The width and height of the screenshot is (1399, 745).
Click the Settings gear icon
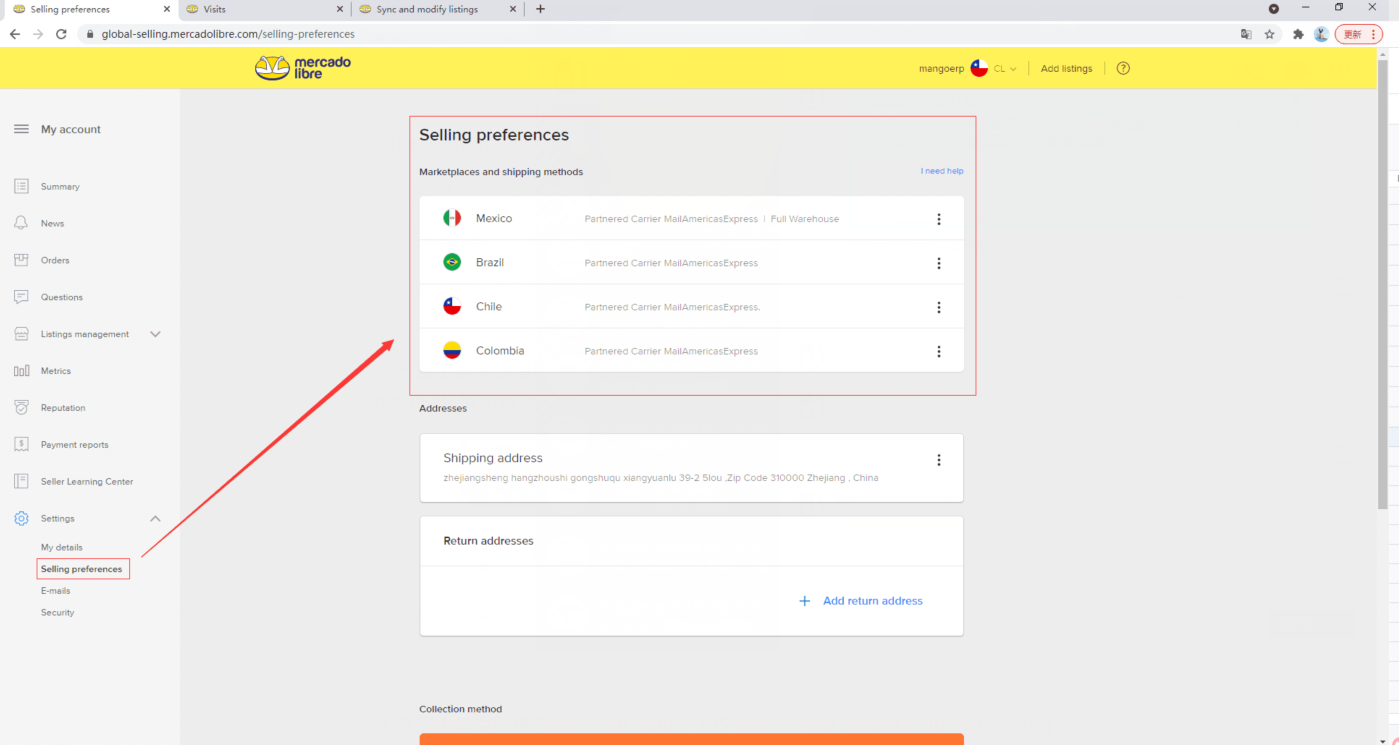pos(21,518)
